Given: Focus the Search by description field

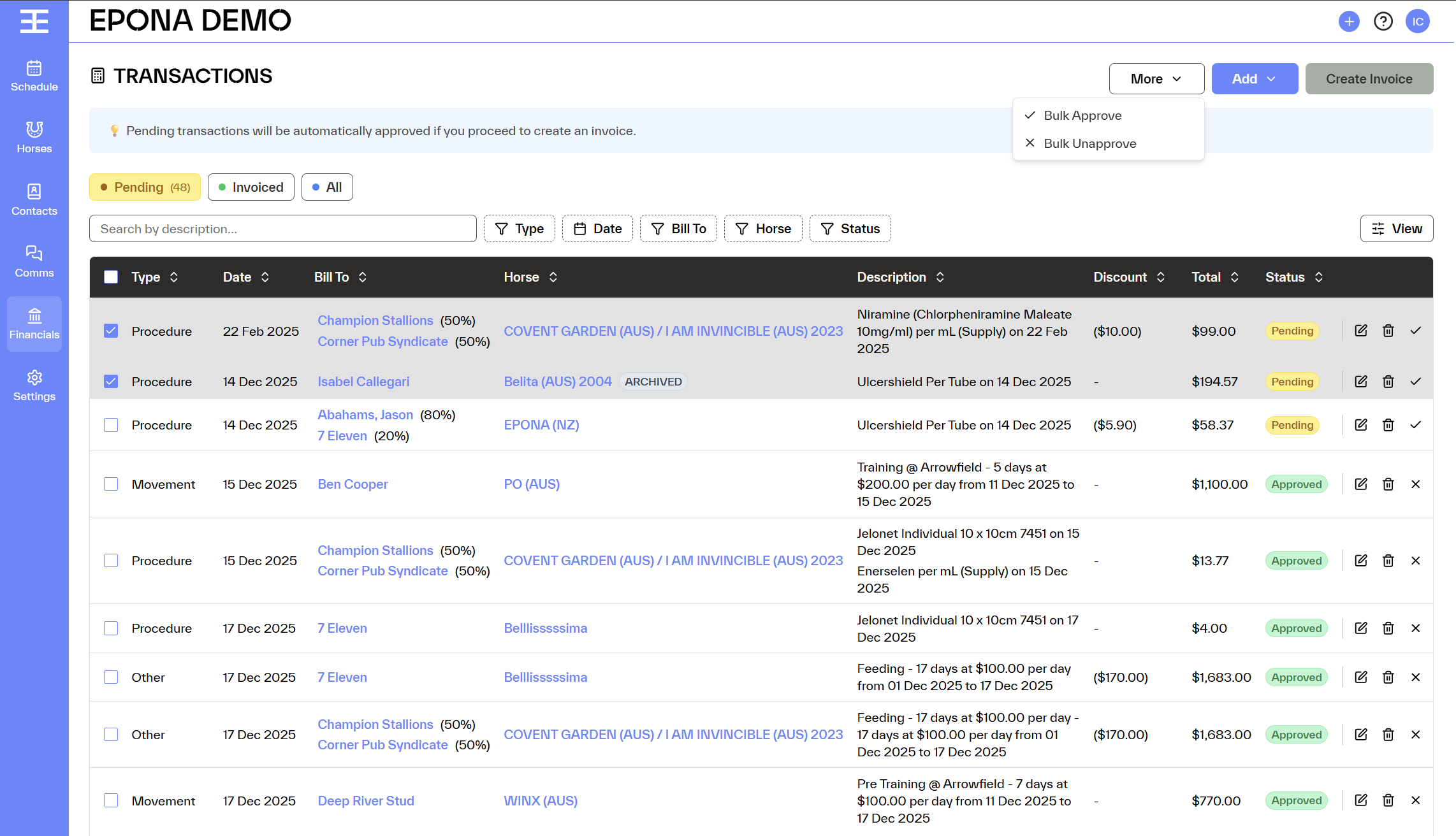Looking at the screenshot, I should tap(282, 229).
